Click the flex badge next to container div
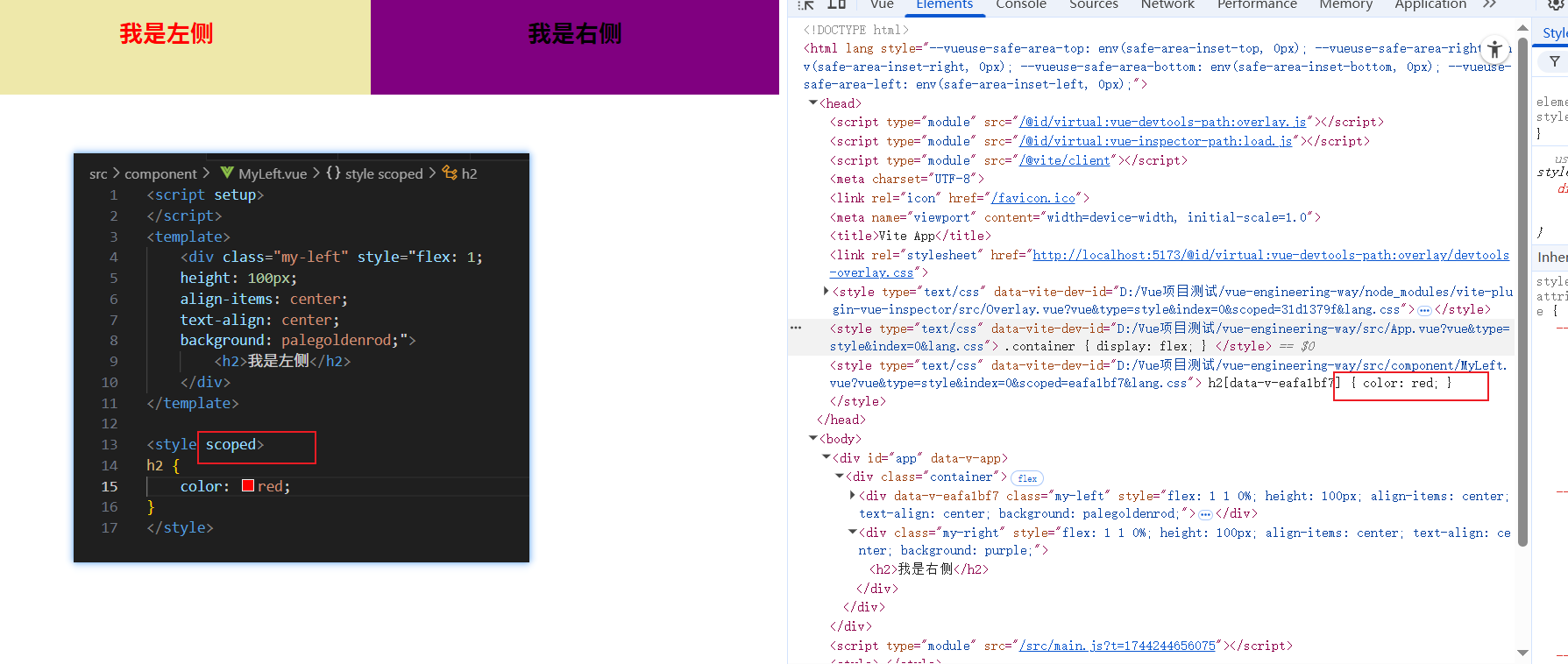Viewport: 1568px width, 664px height. [x=1027, y=478]
